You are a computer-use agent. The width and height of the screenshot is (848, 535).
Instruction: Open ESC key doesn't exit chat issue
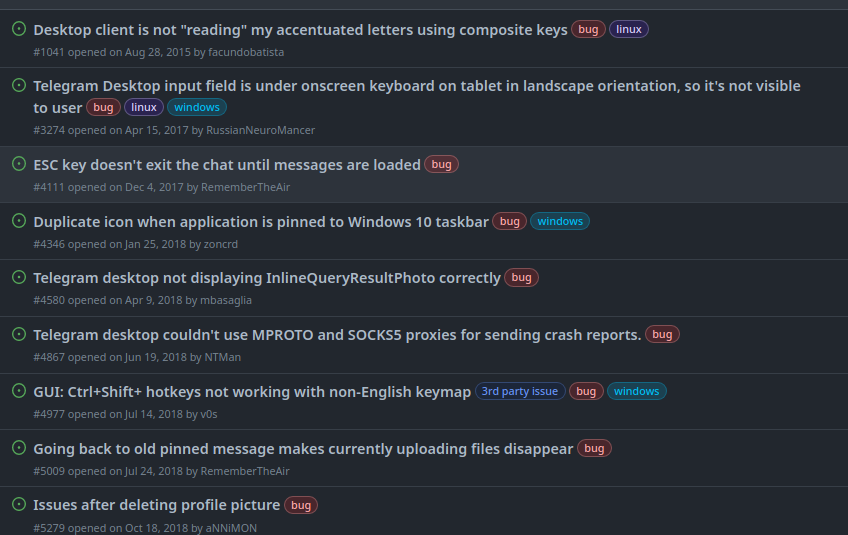[x=227, y=165]
